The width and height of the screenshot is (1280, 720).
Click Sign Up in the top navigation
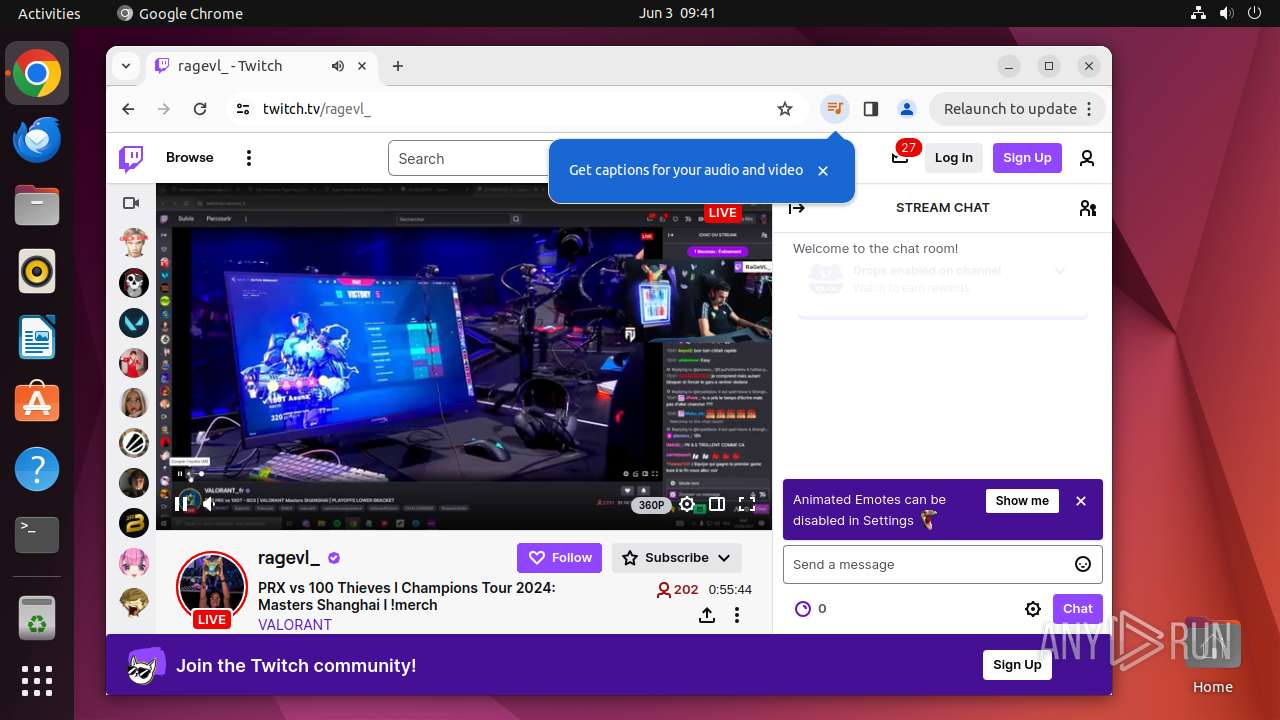(1027, 158)
